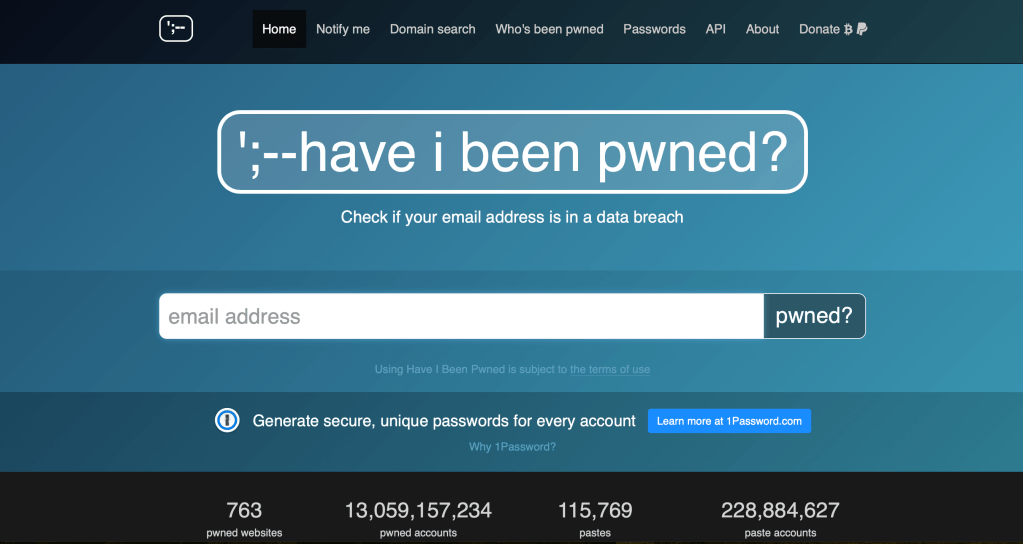
Task: Click the Bitcoin icon beside Donate
Action: click(848, 30)
